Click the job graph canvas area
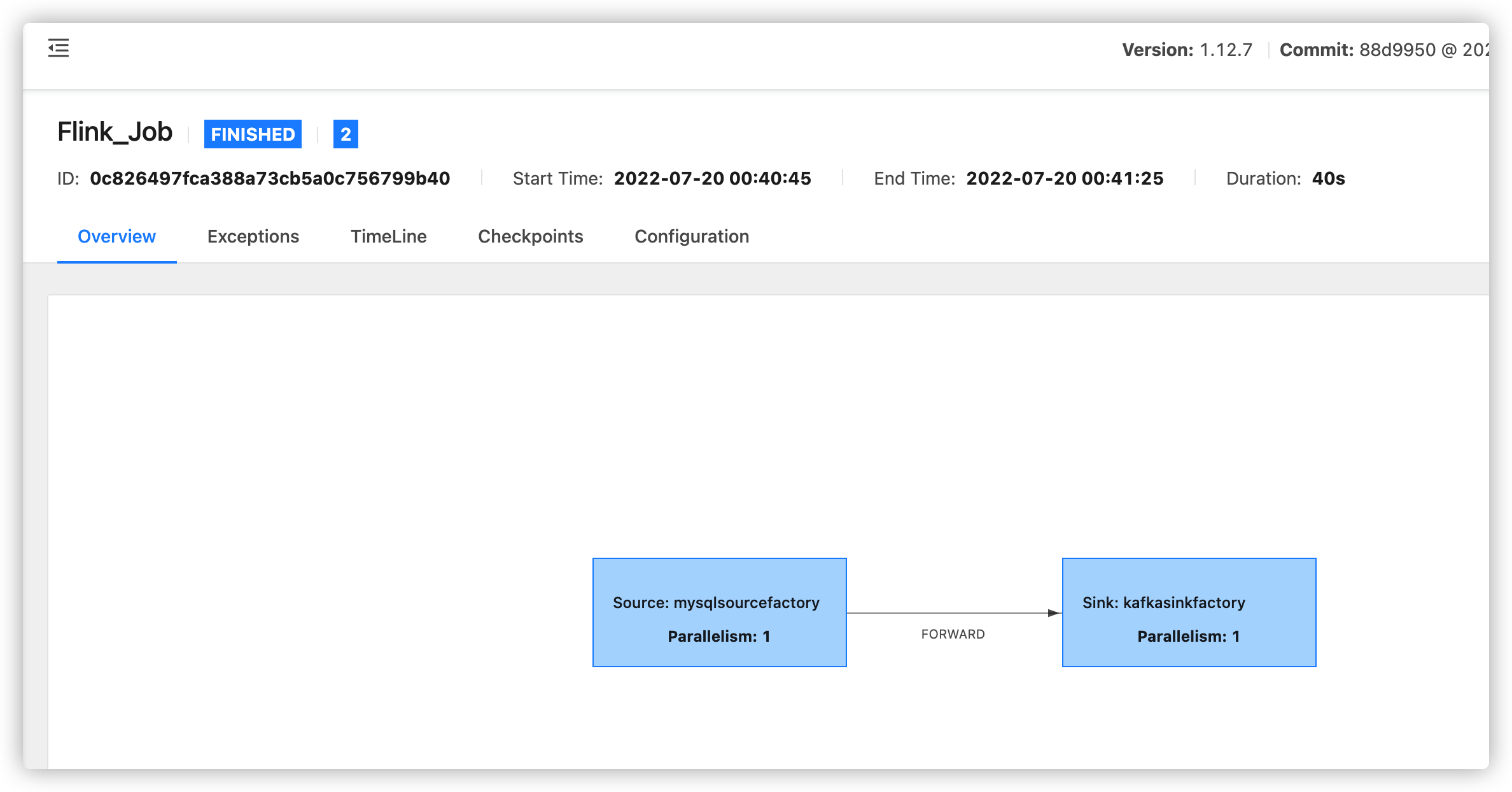This screenshot has height=792, width=1512. click(382, 446)
